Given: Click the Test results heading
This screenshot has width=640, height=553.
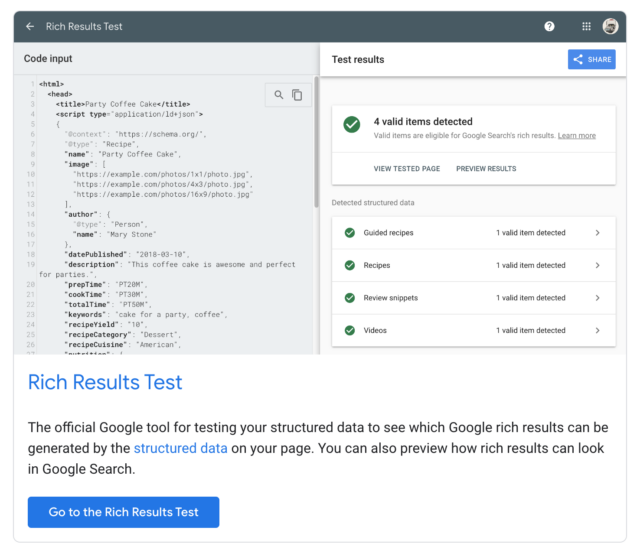Looking at the screenshot, I should tap(358, 60).
